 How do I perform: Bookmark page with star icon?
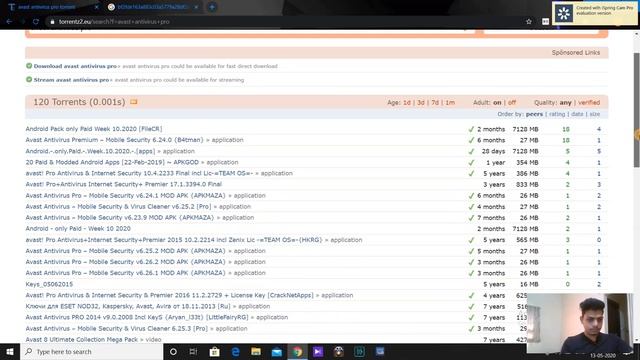[529, 22]
